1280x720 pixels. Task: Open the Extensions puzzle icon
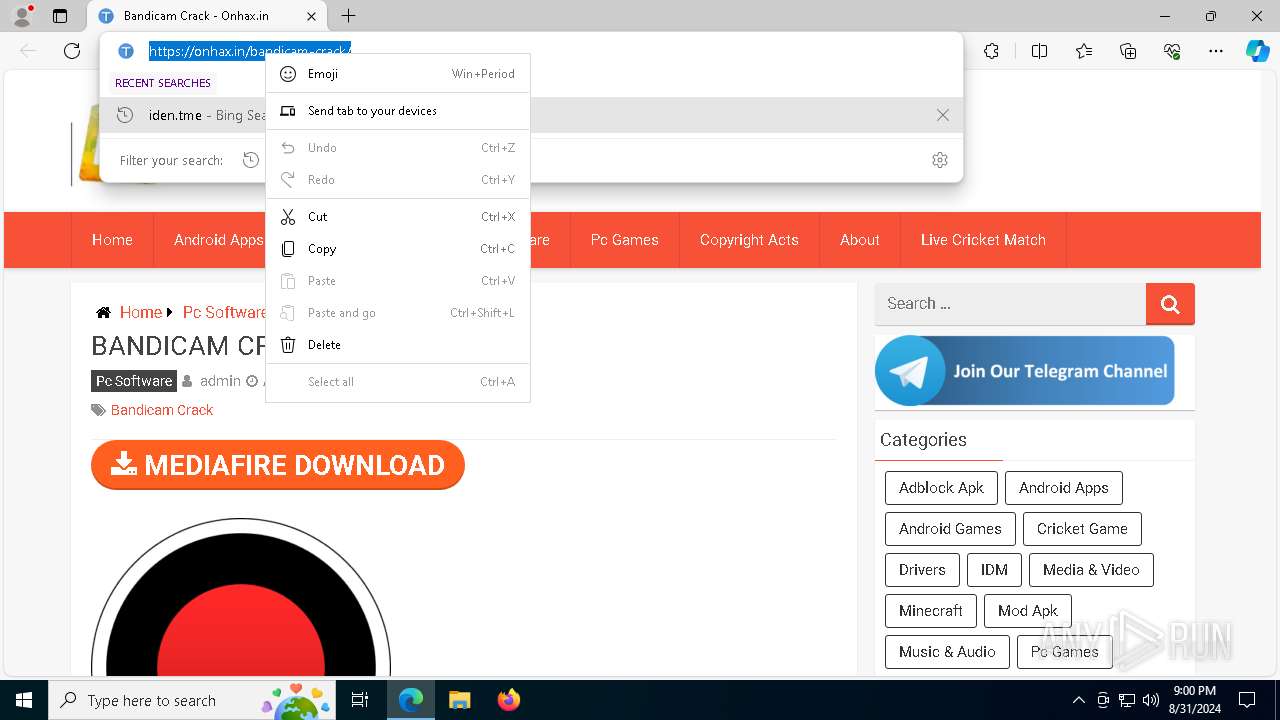(991, 51)
